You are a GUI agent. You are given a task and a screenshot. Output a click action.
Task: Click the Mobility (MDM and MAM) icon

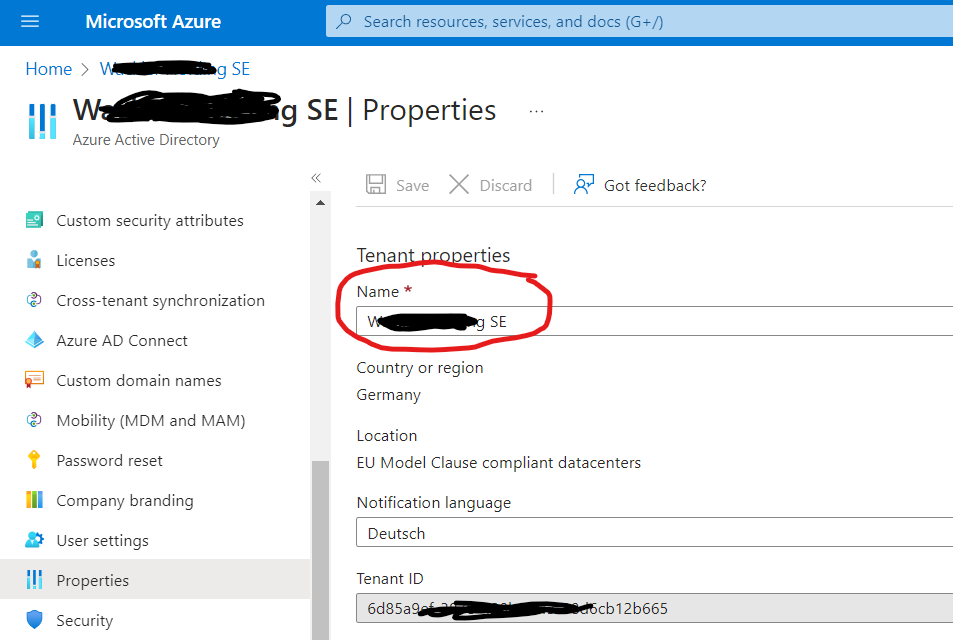[x=34, y=420]
